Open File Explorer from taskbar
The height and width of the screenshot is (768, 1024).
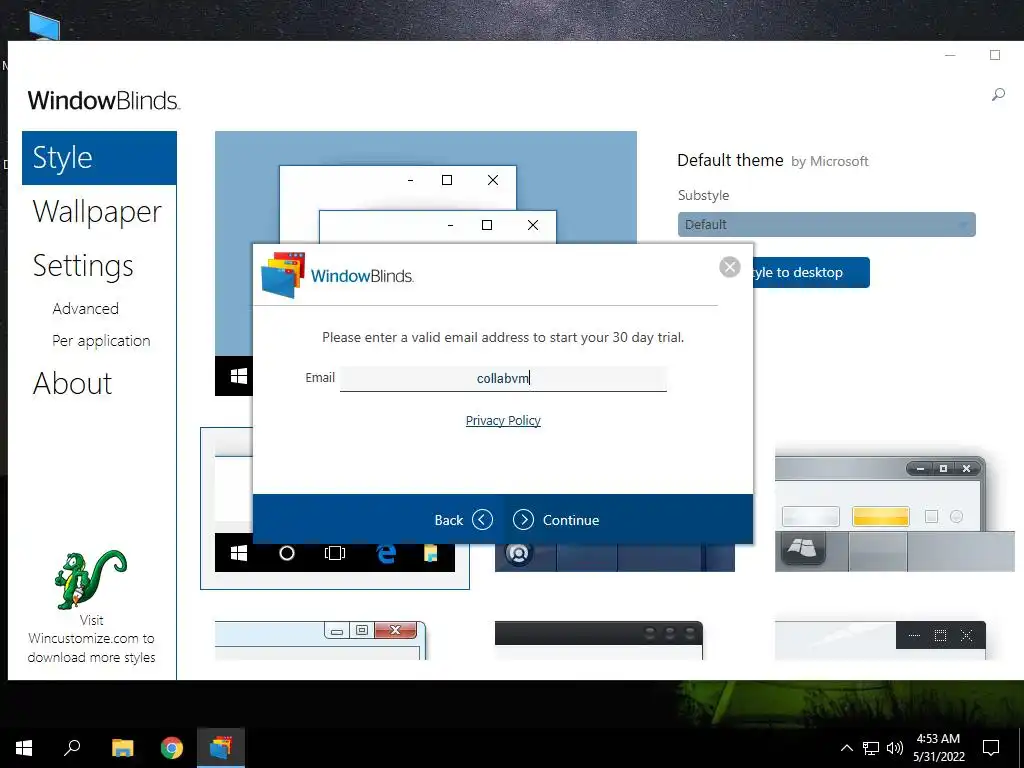(x=122, y=748)
